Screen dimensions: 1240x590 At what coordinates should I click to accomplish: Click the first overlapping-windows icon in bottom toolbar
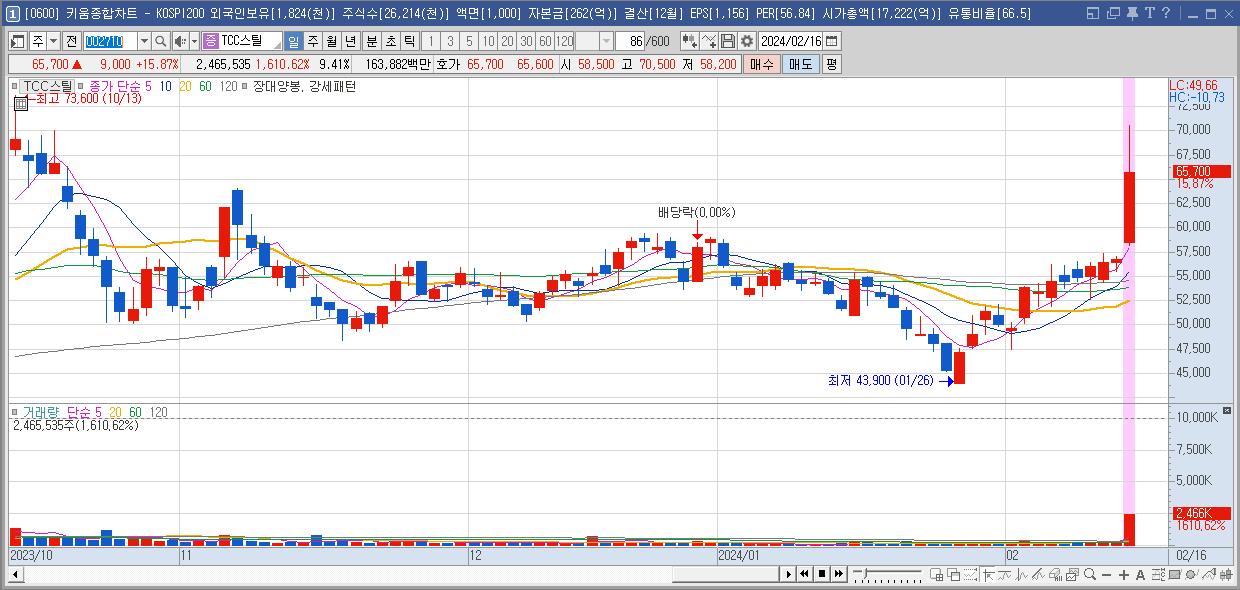click(x=937, y=575)
